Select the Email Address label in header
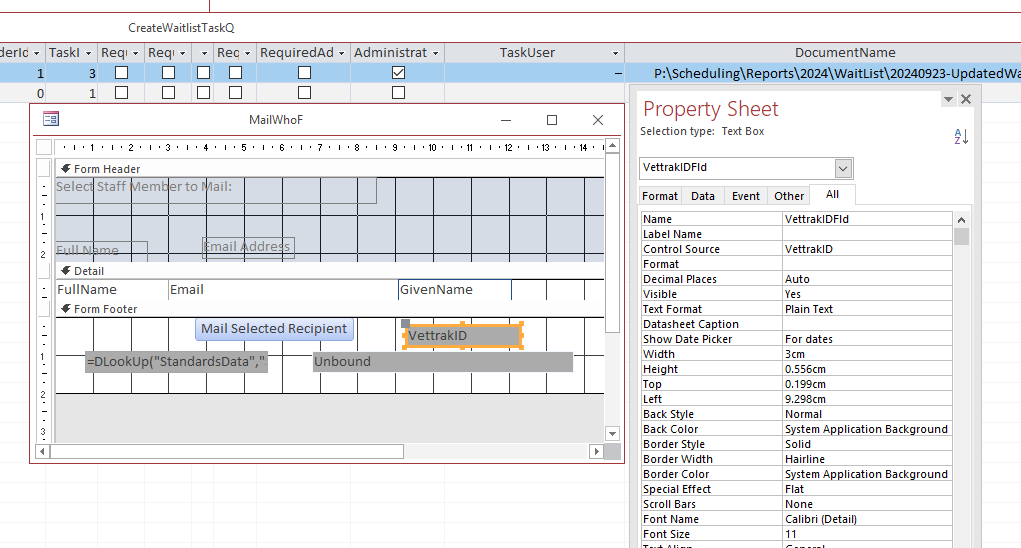This screenshot has width=1021, height=548. tap(248, 247)
